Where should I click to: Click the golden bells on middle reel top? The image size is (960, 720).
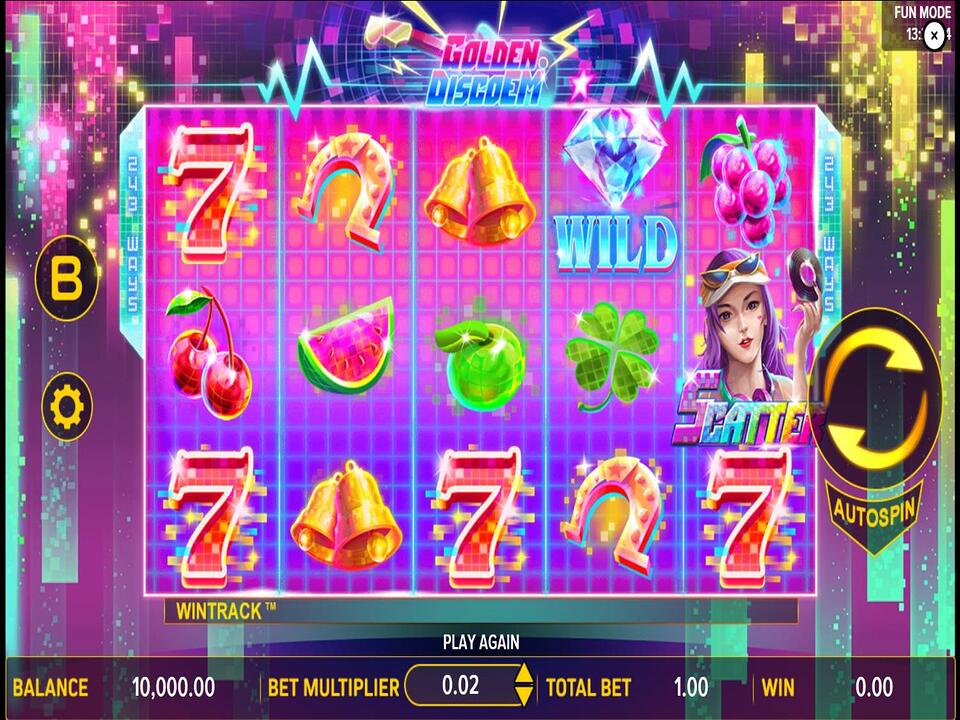(479, 192)
